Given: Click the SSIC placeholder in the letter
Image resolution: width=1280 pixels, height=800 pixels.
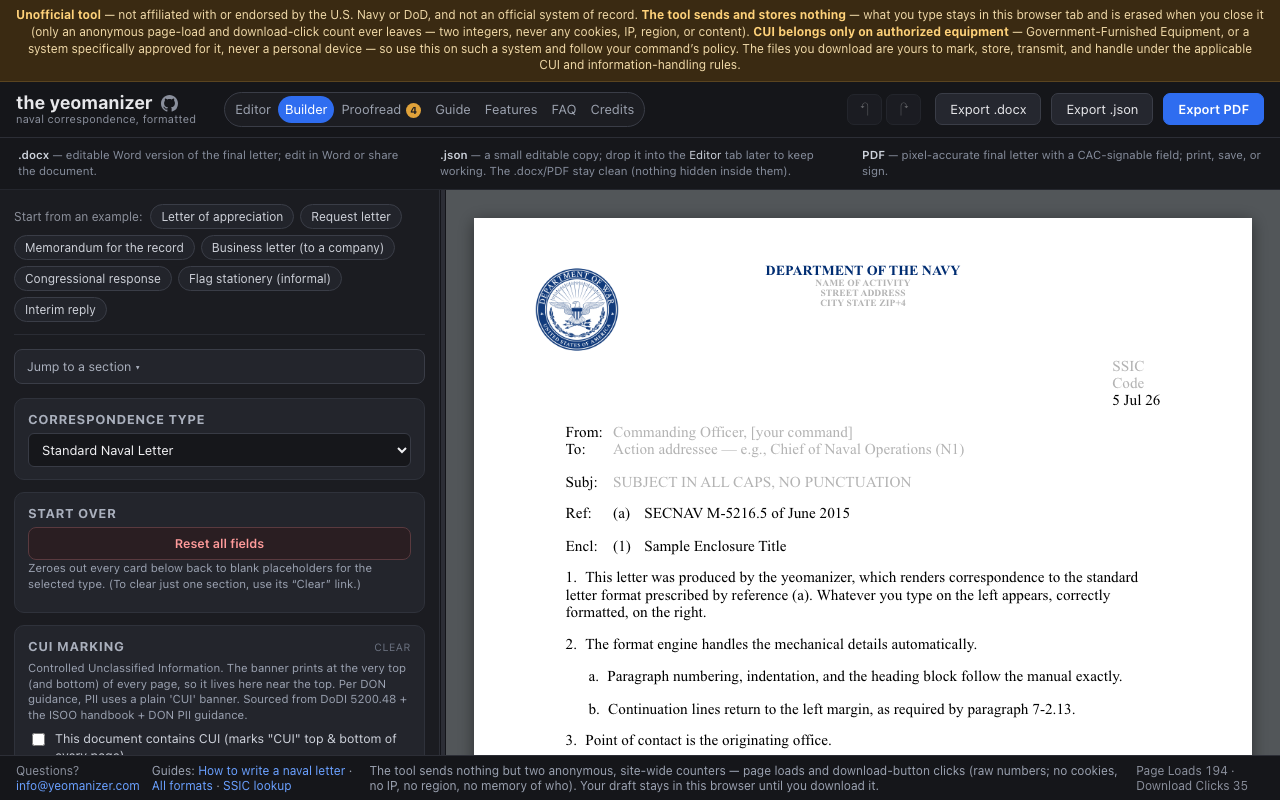Looking at the screenshot, I should click(1128, 366).
